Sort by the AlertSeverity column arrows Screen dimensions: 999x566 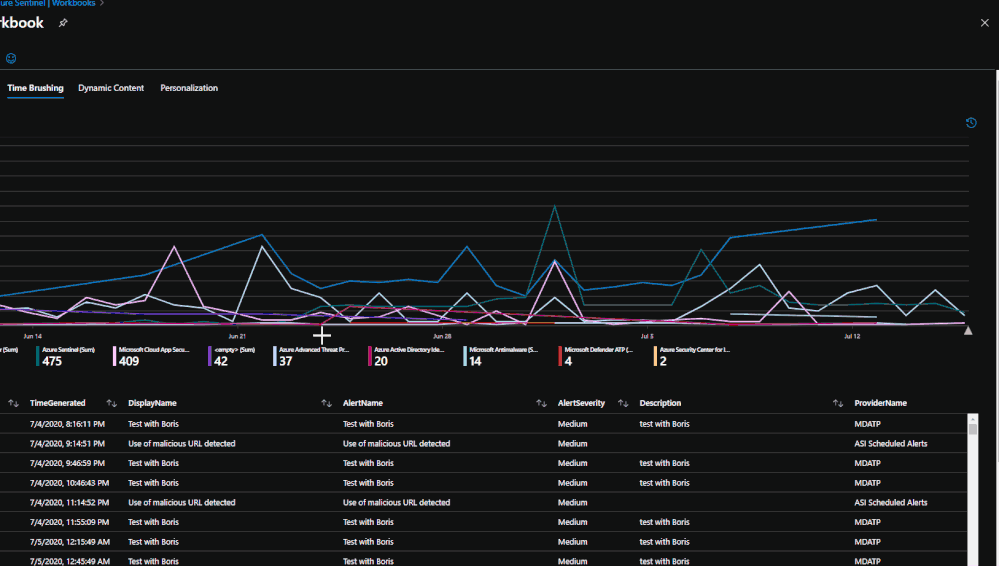622,403
